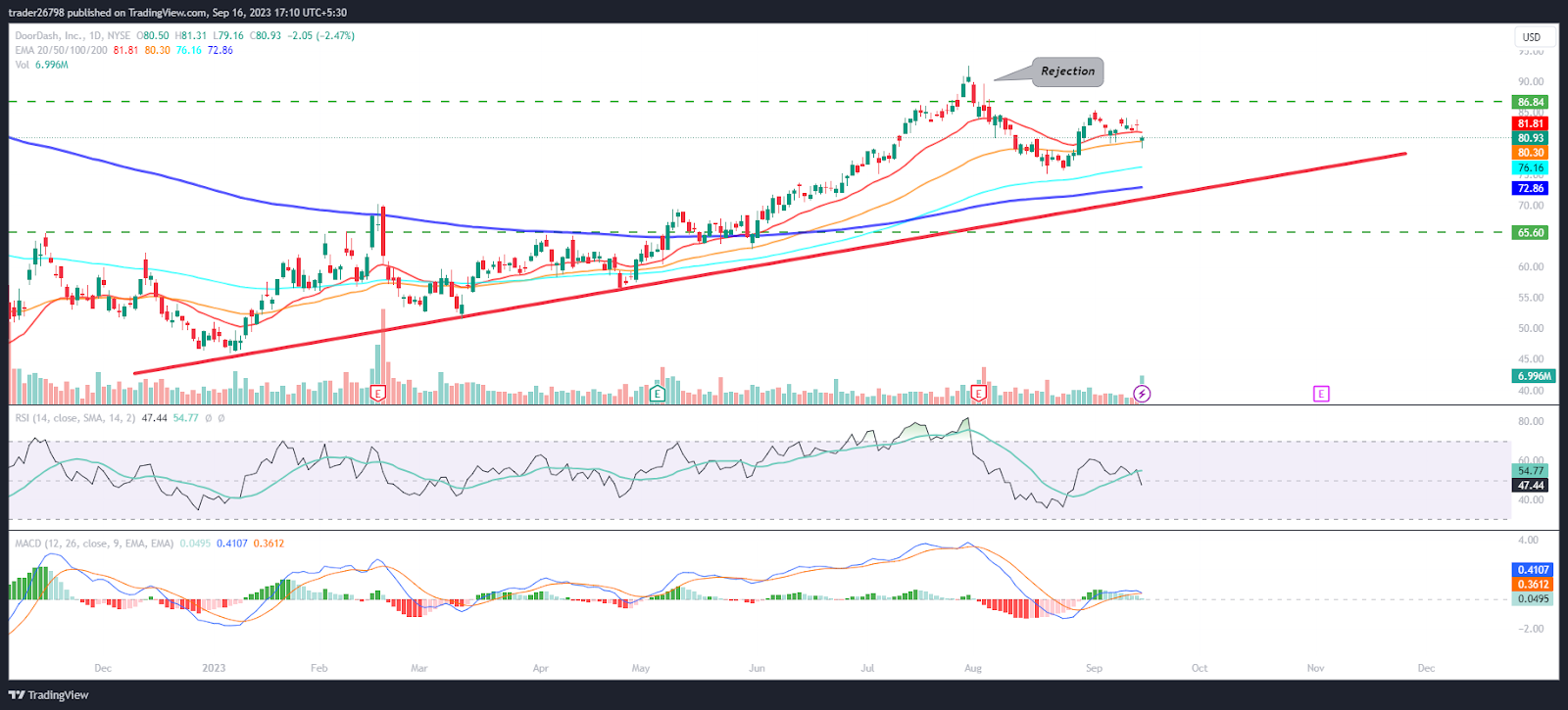
Task: Click the trader26798 published on TradingView.com header
Action: pyautogui.click(x=177, y=13)
